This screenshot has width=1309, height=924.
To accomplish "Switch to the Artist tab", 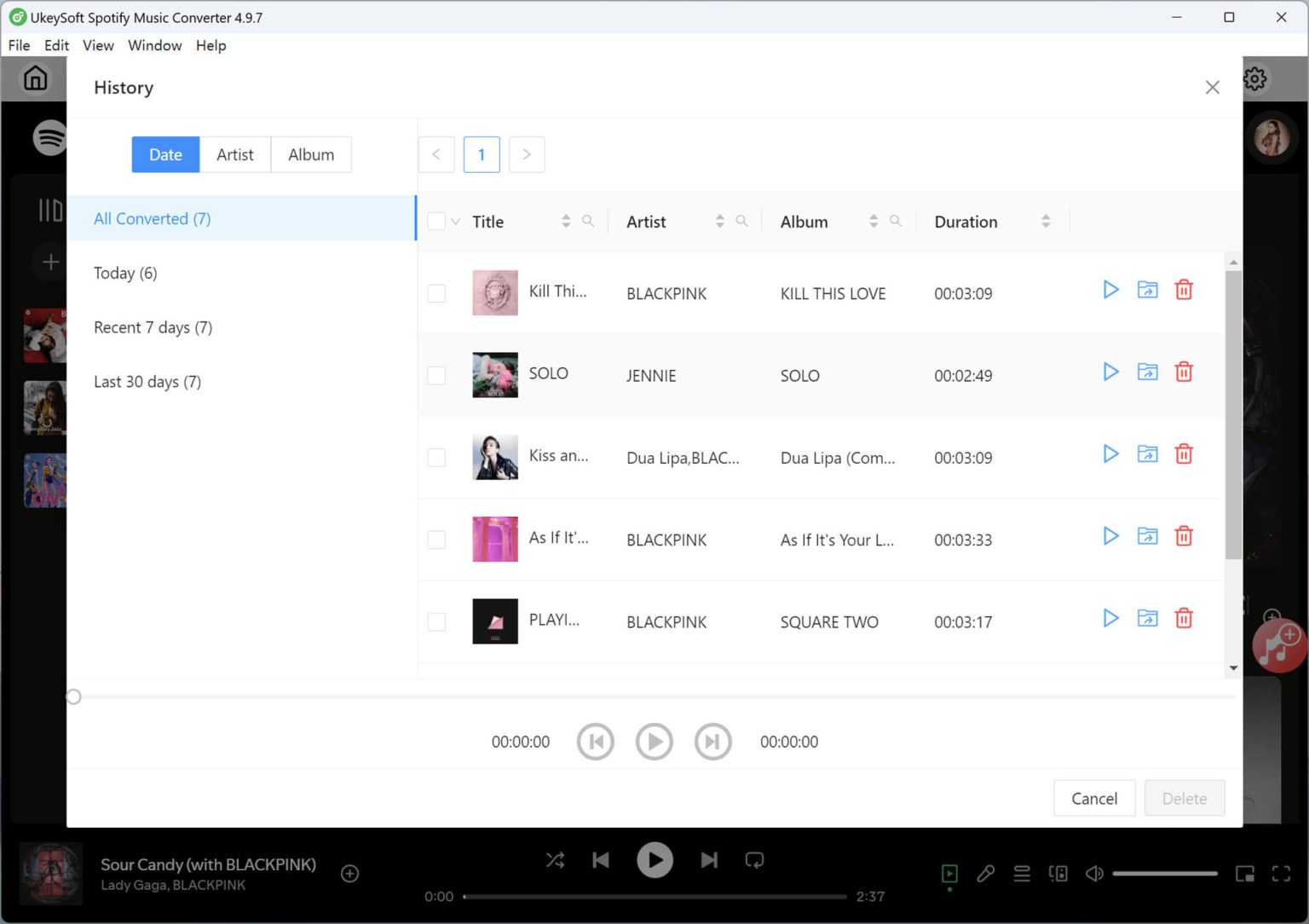I will [x=235, y=154].
